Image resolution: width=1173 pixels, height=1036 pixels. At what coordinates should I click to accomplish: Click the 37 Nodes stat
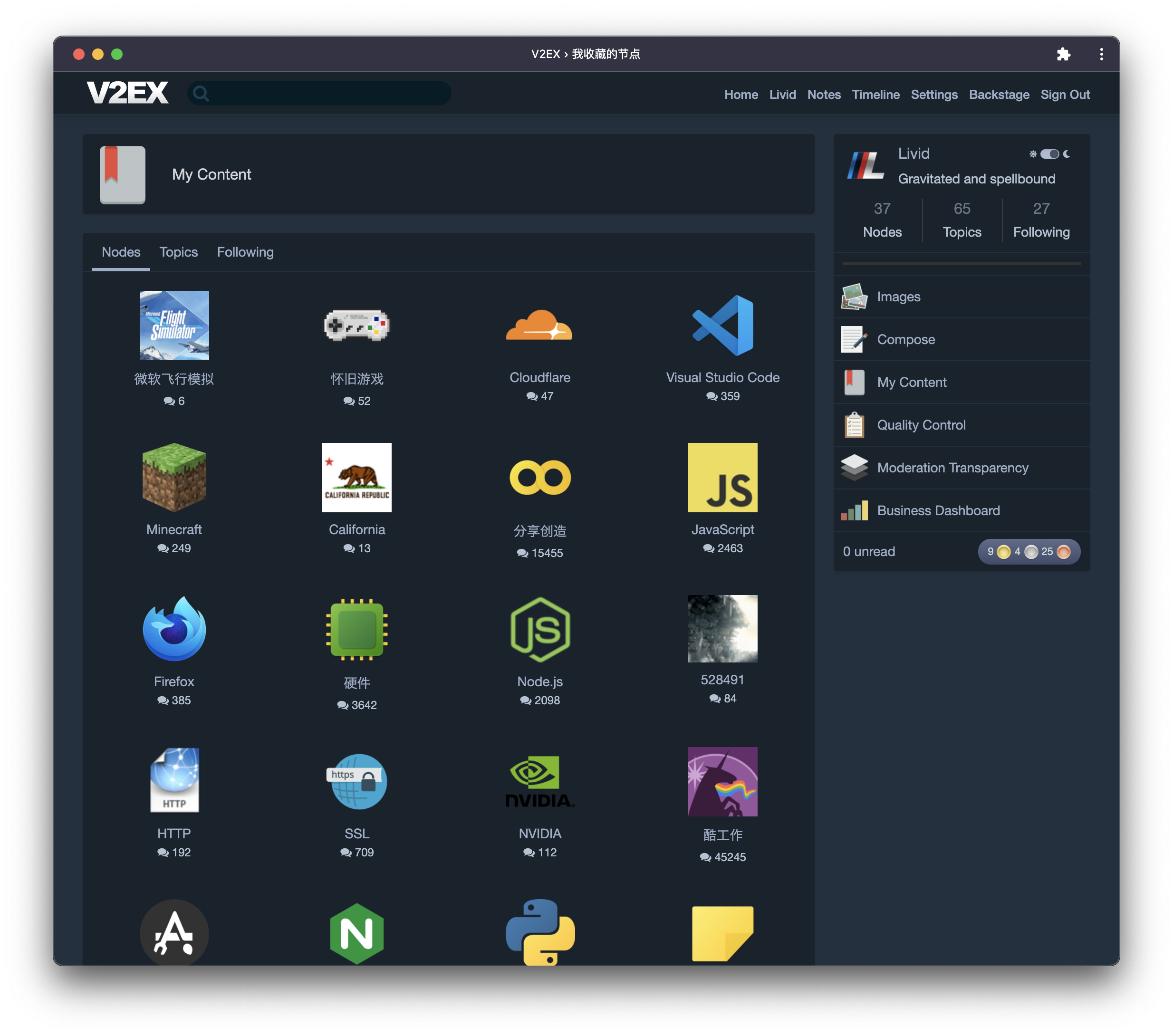[x=882, y=221]
